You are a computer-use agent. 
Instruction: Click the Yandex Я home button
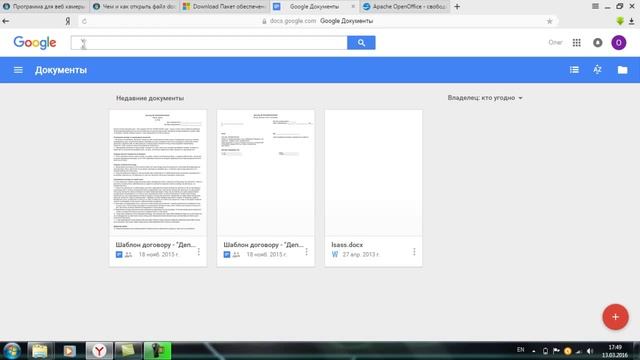pos(68,21)
